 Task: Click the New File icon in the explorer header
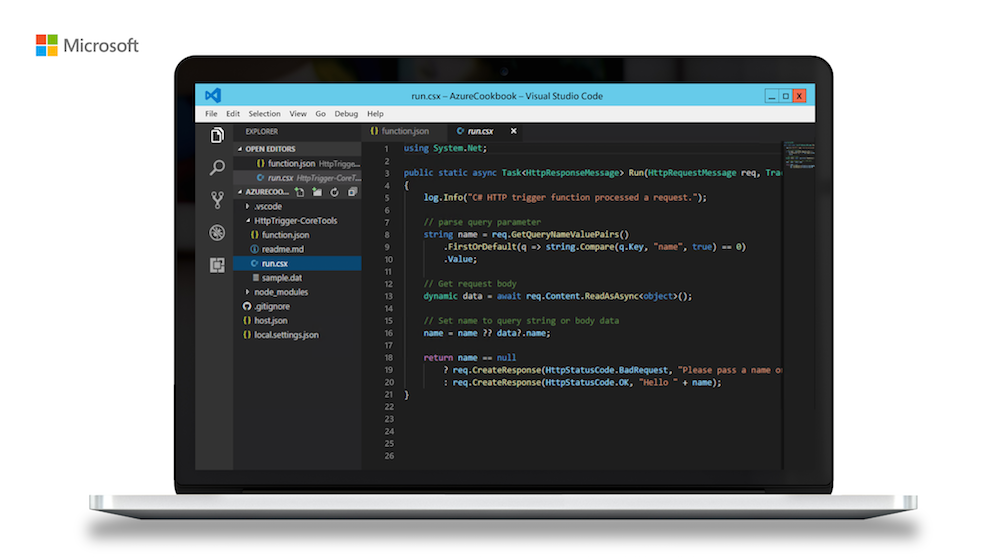(x=300, y=192)
